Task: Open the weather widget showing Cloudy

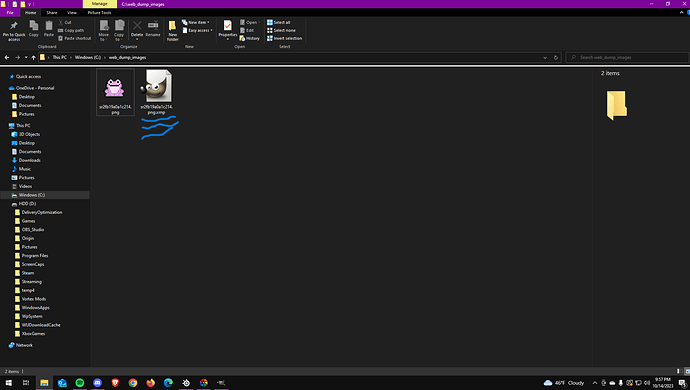Action: (564, 383)
